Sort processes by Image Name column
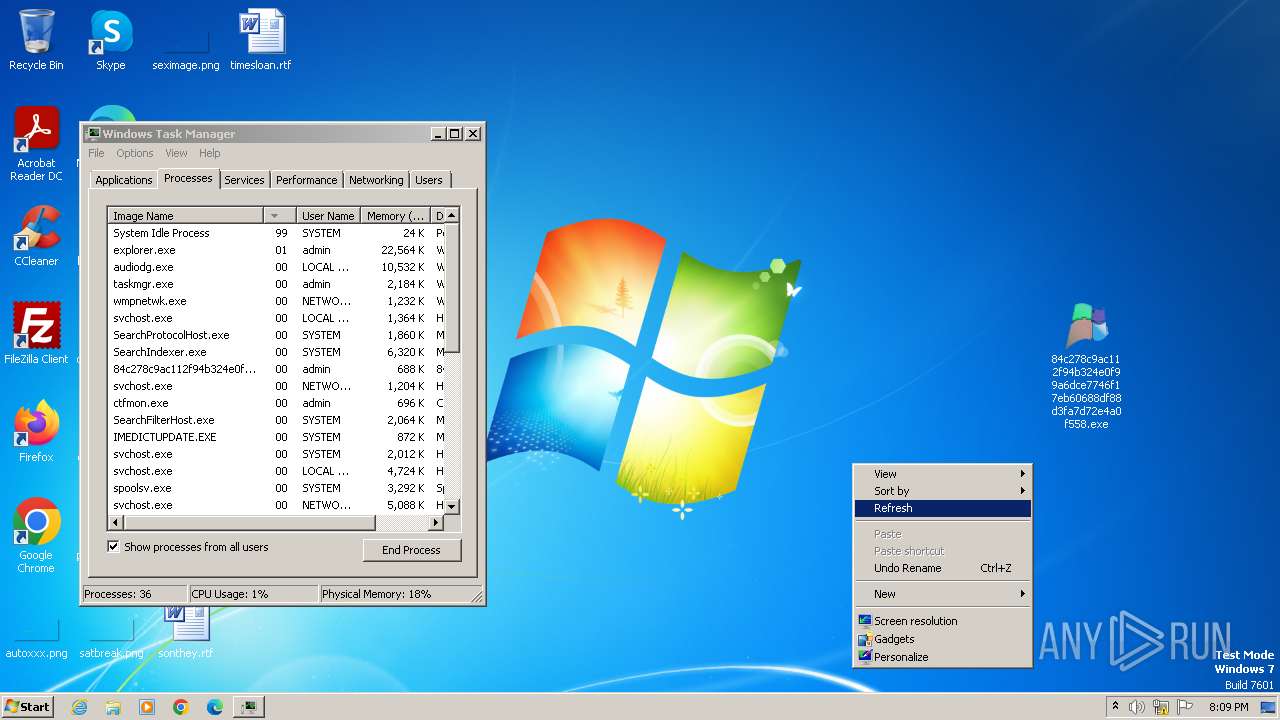The width and height of the screenshot is (1280, 720). (186, 215)
